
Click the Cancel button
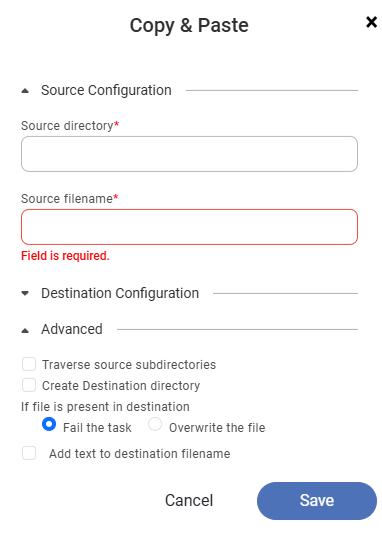189,501
